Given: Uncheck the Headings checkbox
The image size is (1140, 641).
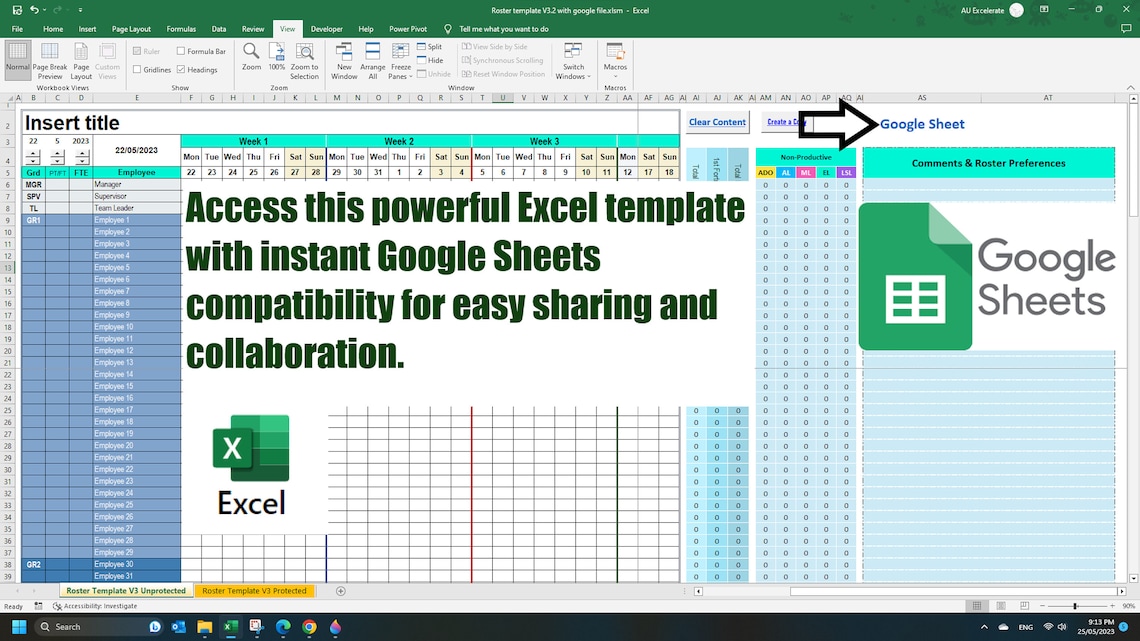Looking at the screenshot, I should tap(181, 69).
